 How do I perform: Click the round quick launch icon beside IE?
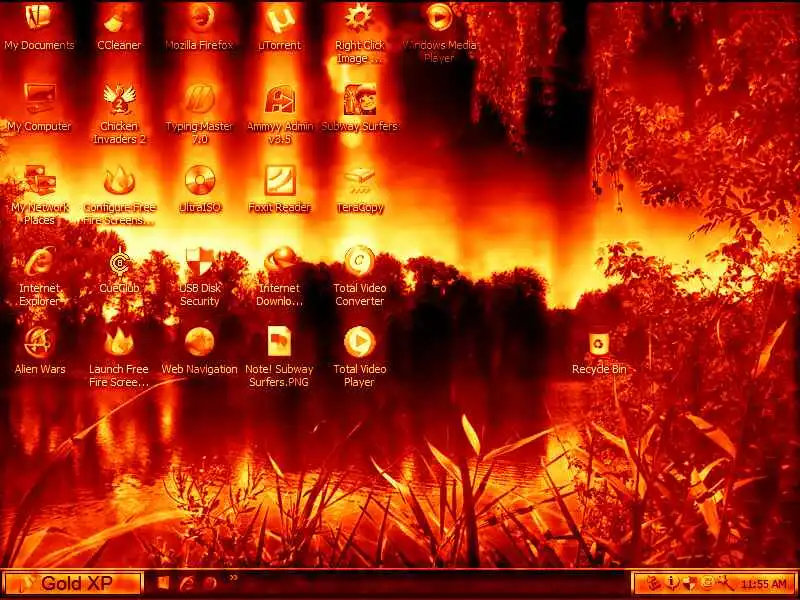[209, 583]
